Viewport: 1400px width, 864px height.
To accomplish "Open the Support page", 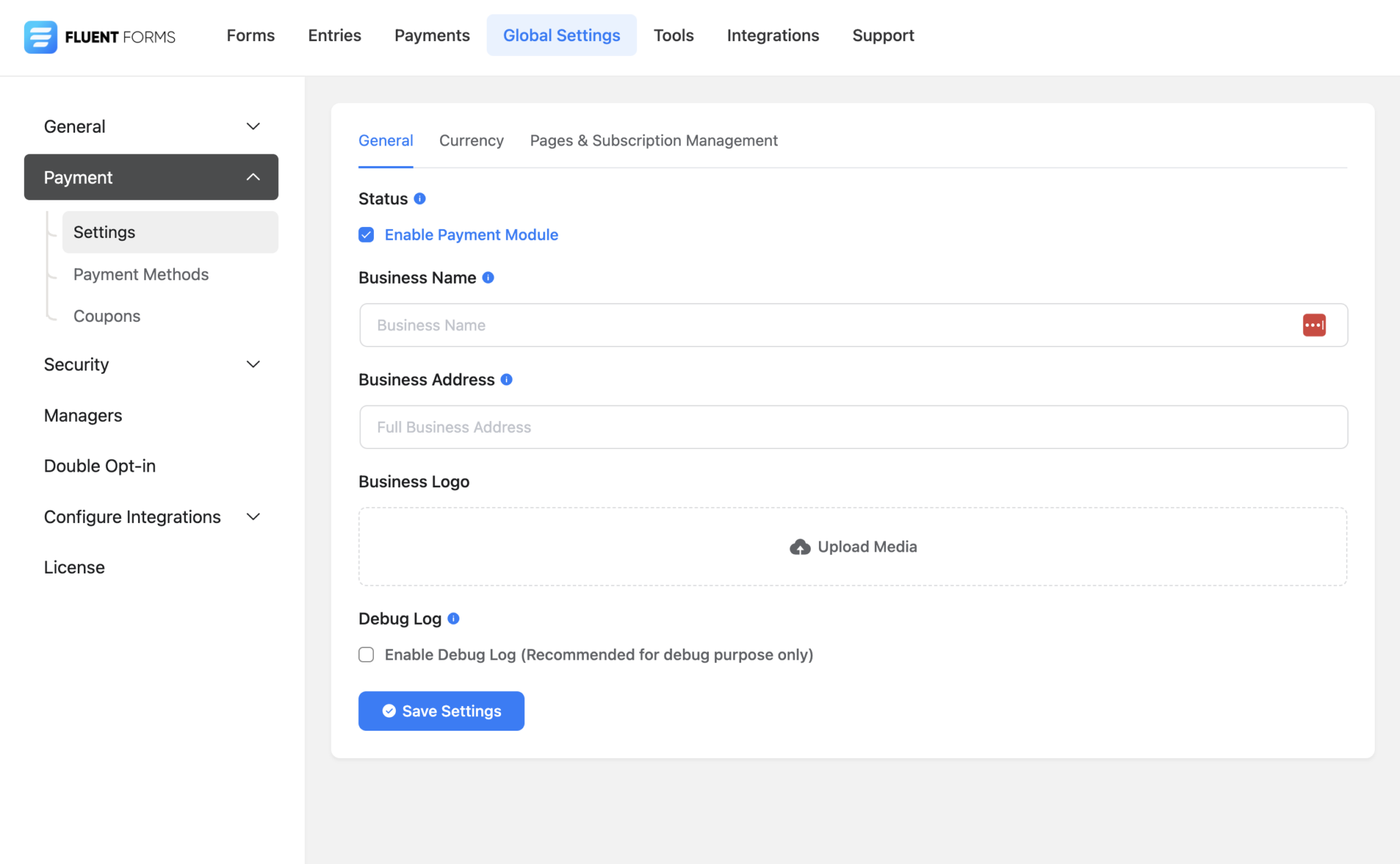I will [x=883, y=36].
